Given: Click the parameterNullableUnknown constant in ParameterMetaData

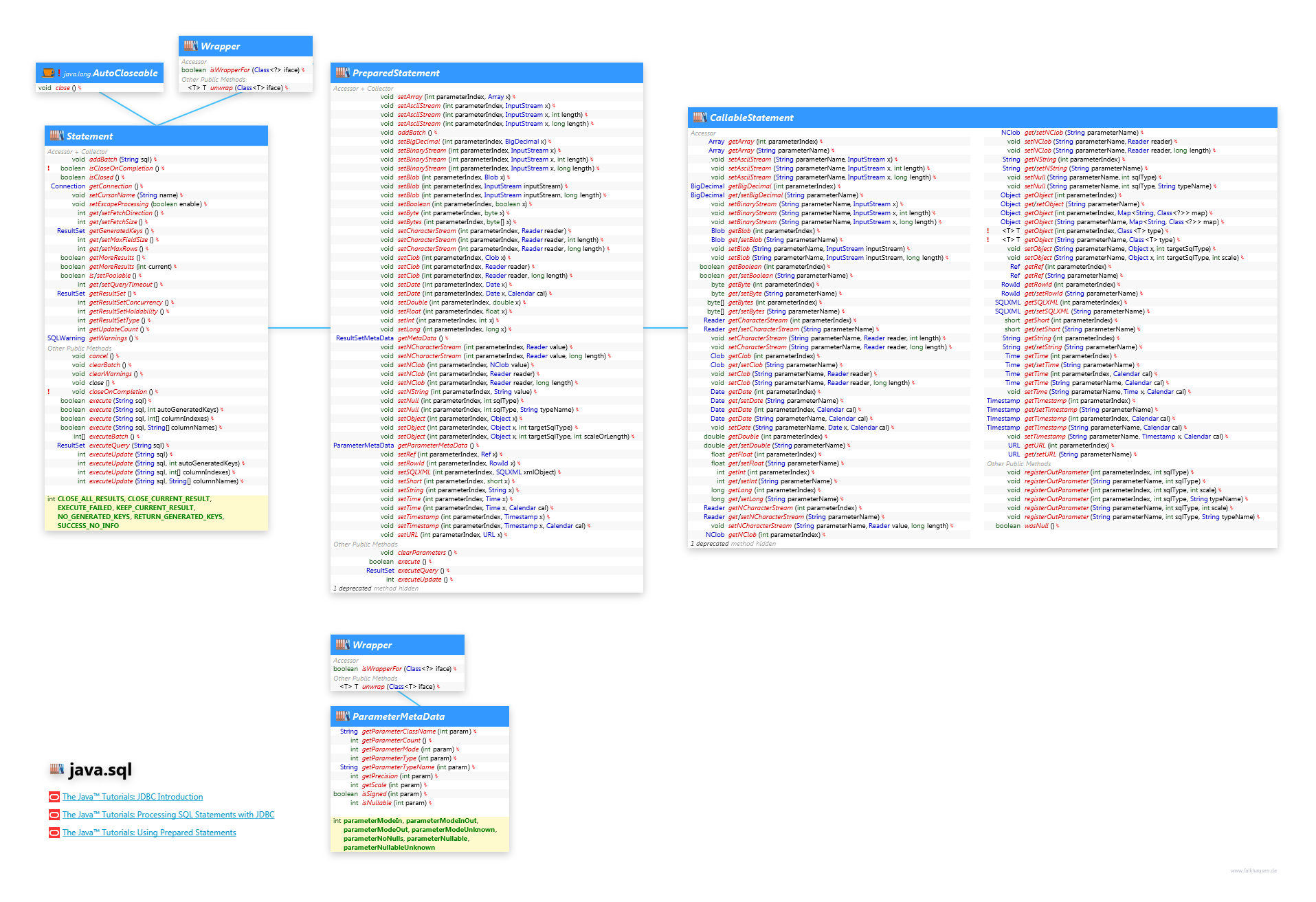Looking at the screenshot, I should point(389,848).
